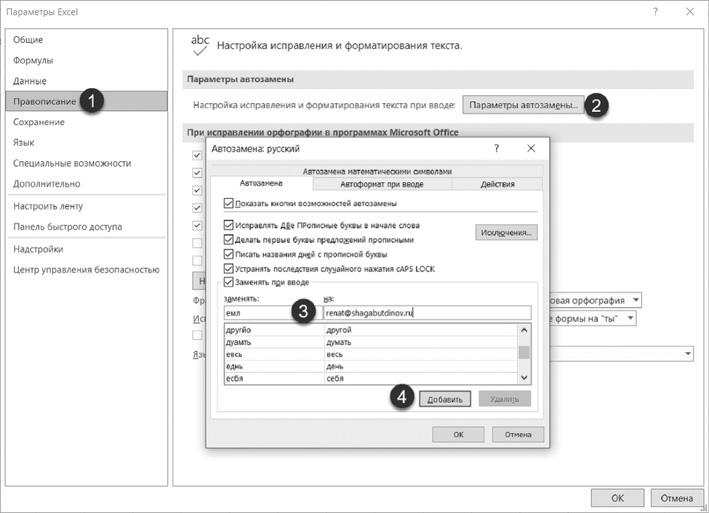
Task: Uncheck 'Исправлять ДВе ПРописные буквы' option
Action: pyautogui.click(x=229, y=225)
